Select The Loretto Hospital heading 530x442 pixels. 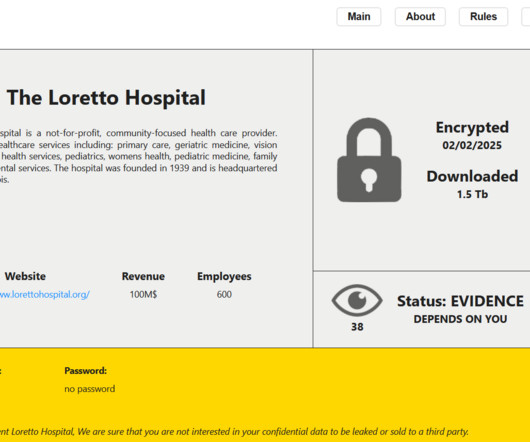[106, 98]
